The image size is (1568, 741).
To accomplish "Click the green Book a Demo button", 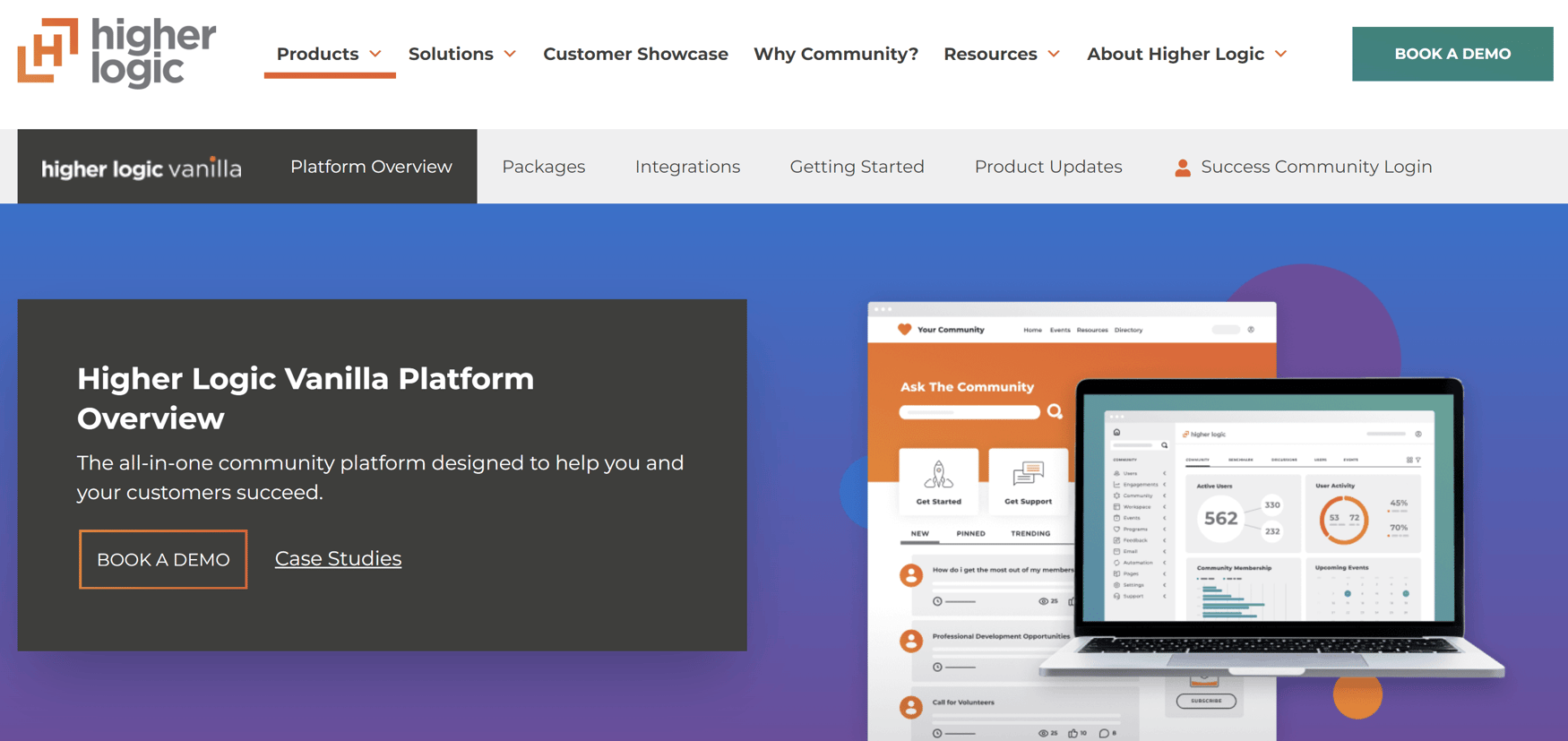I will [1452, 54].
